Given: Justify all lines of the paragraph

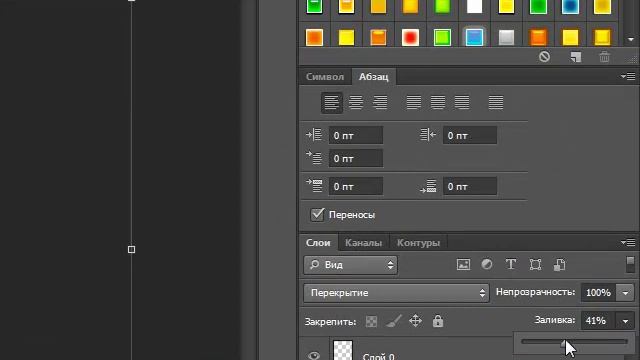Looking at the screenshot, I should [x=496, y=102].
